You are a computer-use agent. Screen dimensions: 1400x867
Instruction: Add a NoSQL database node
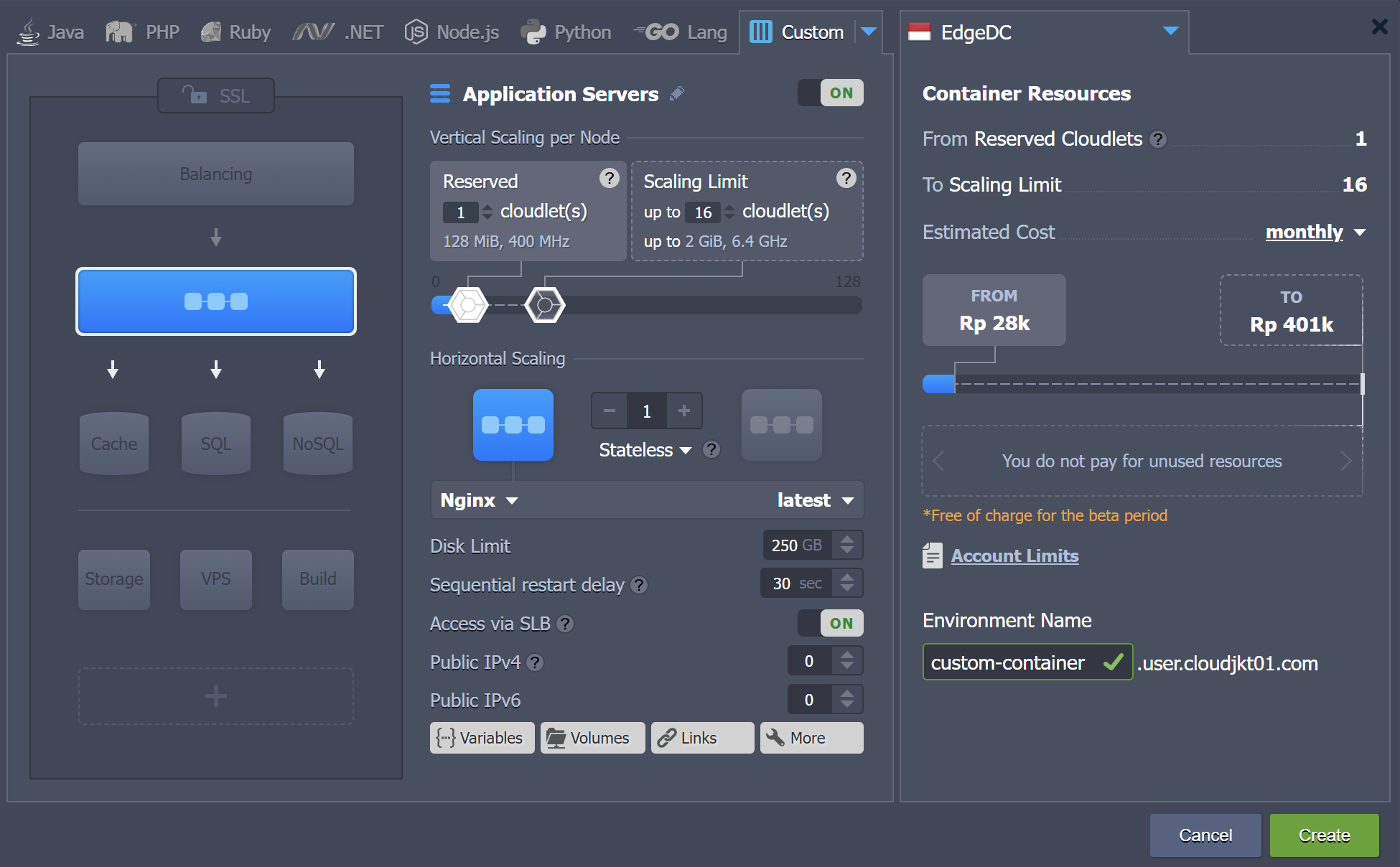(x=318, y=444)
